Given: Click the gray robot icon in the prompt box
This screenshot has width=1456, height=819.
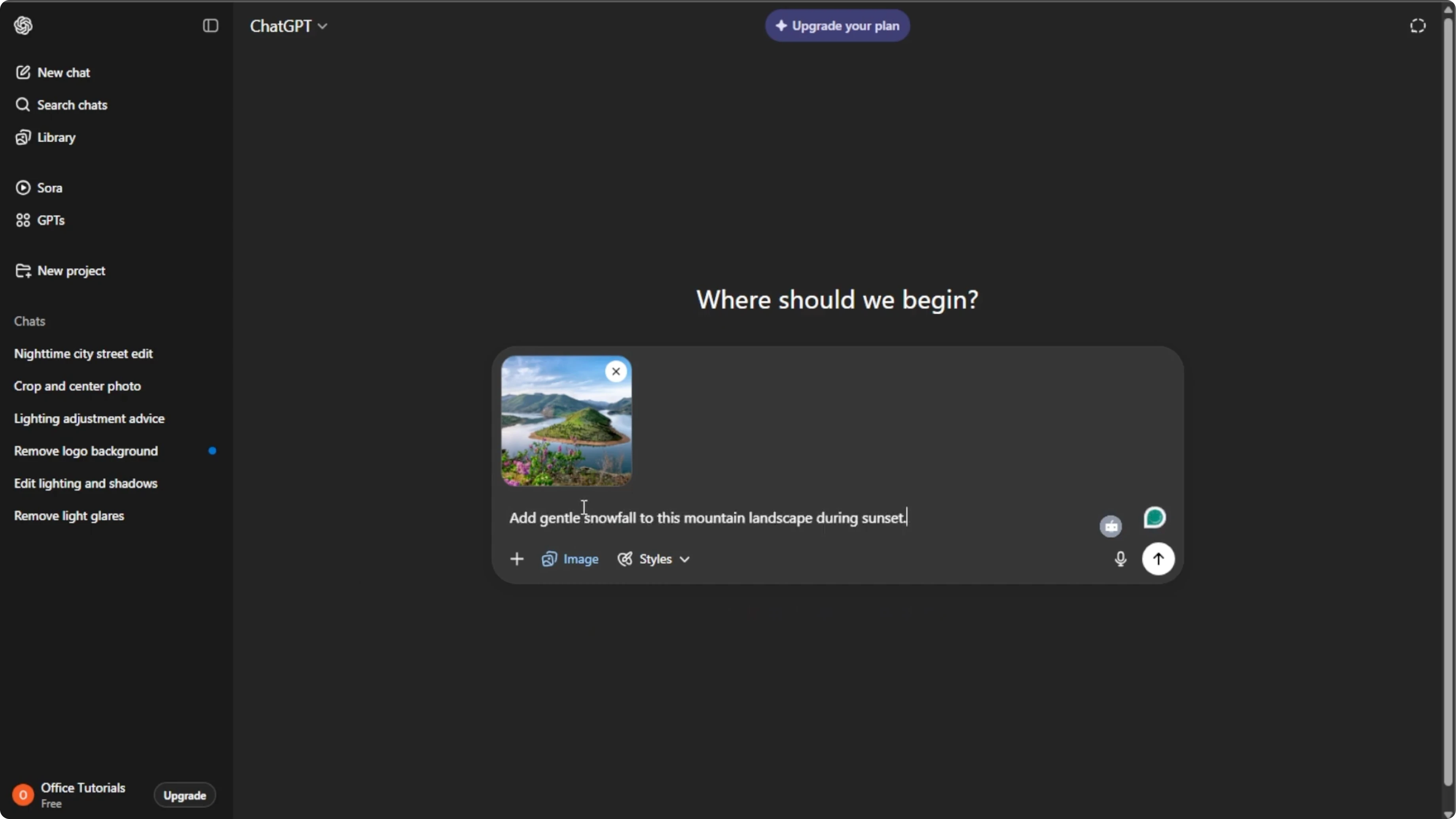Looking at the screenshot, I should coord(1111,526).
